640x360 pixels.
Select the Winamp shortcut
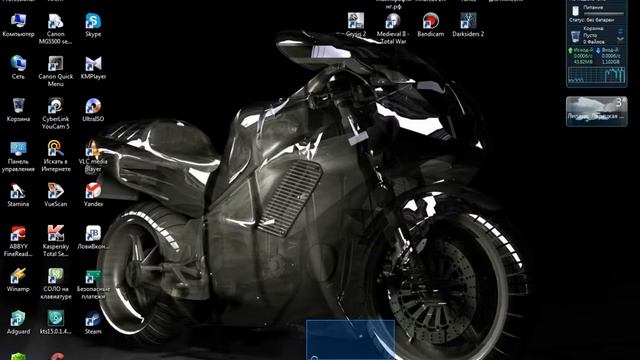[x=18, y=280]
